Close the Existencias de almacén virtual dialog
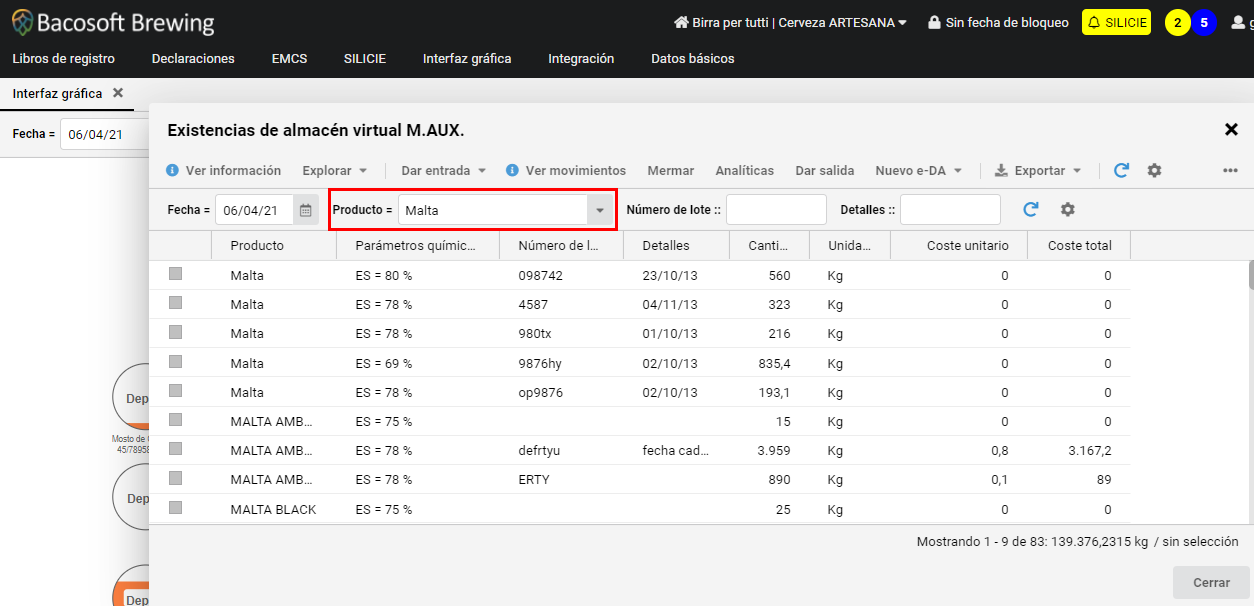 point(1231,129)
